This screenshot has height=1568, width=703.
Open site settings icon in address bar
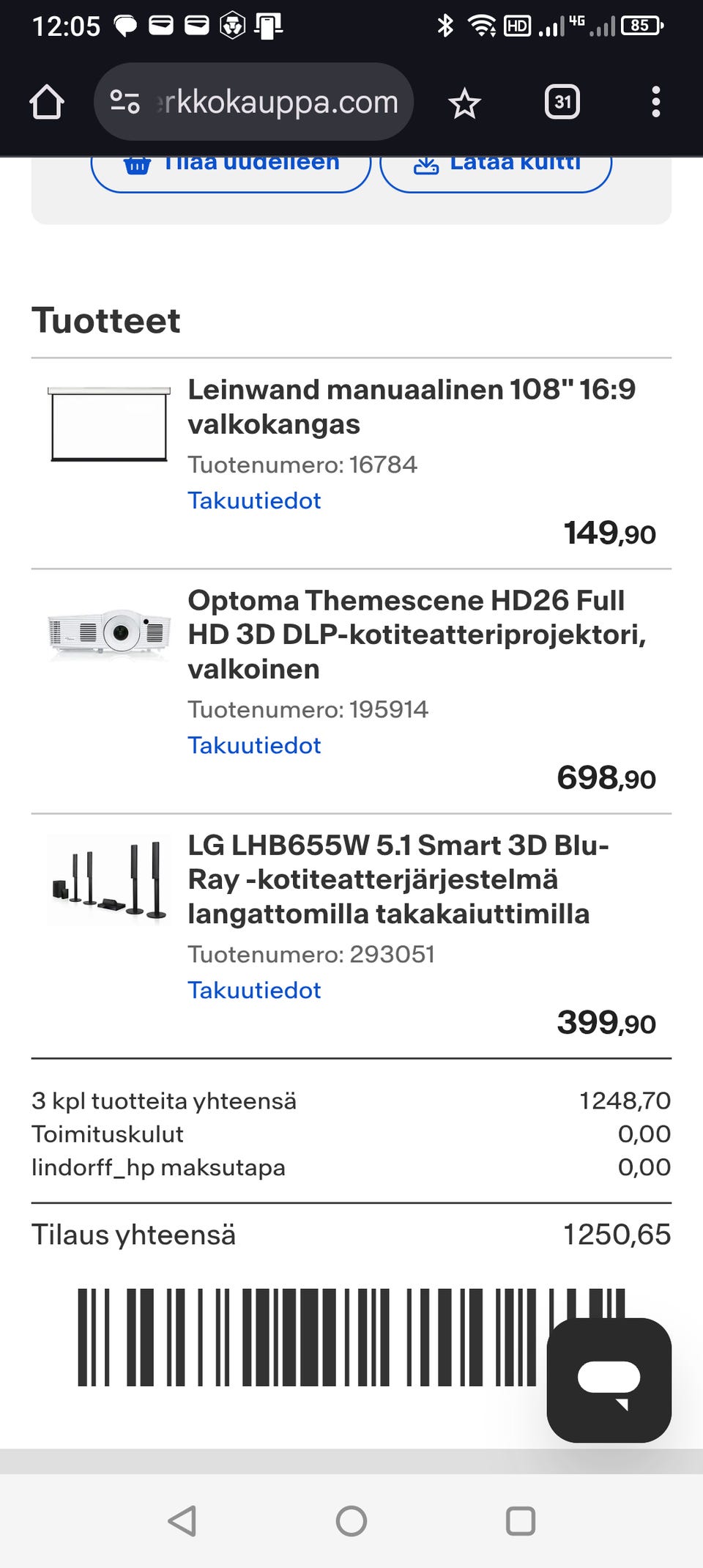125,102
